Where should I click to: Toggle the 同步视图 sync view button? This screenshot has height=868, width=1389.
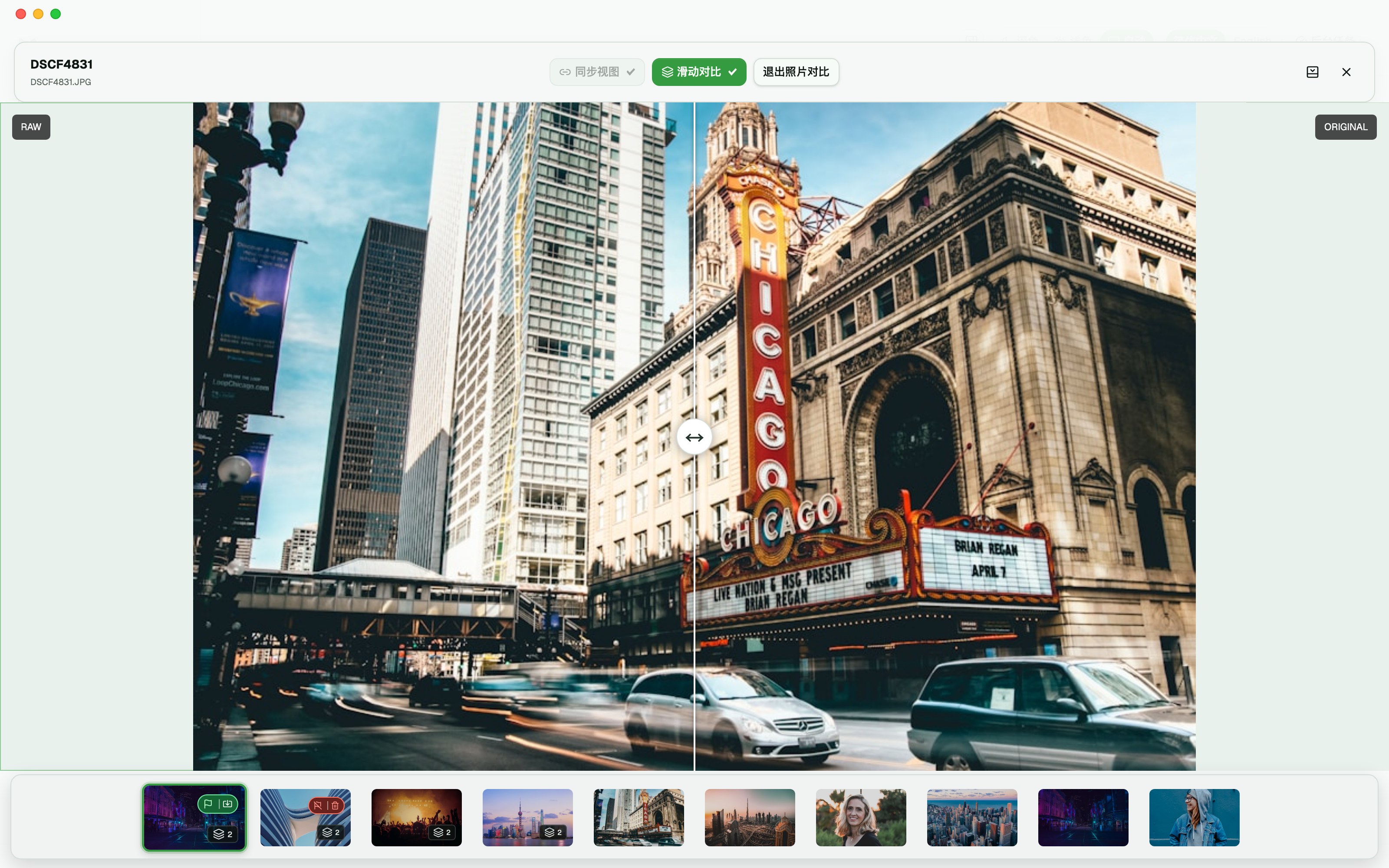click(597, 72)
